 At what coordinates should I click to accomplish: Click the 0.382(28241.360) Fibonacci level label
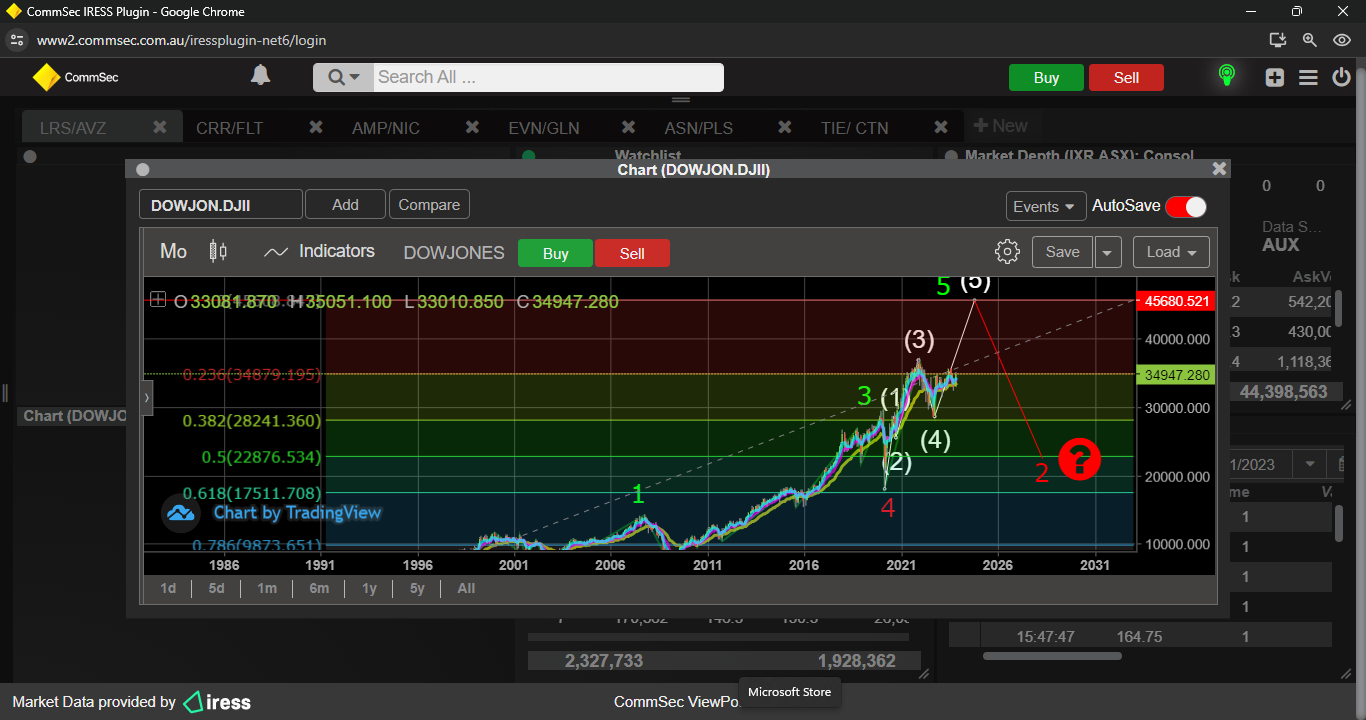(251, 421)
